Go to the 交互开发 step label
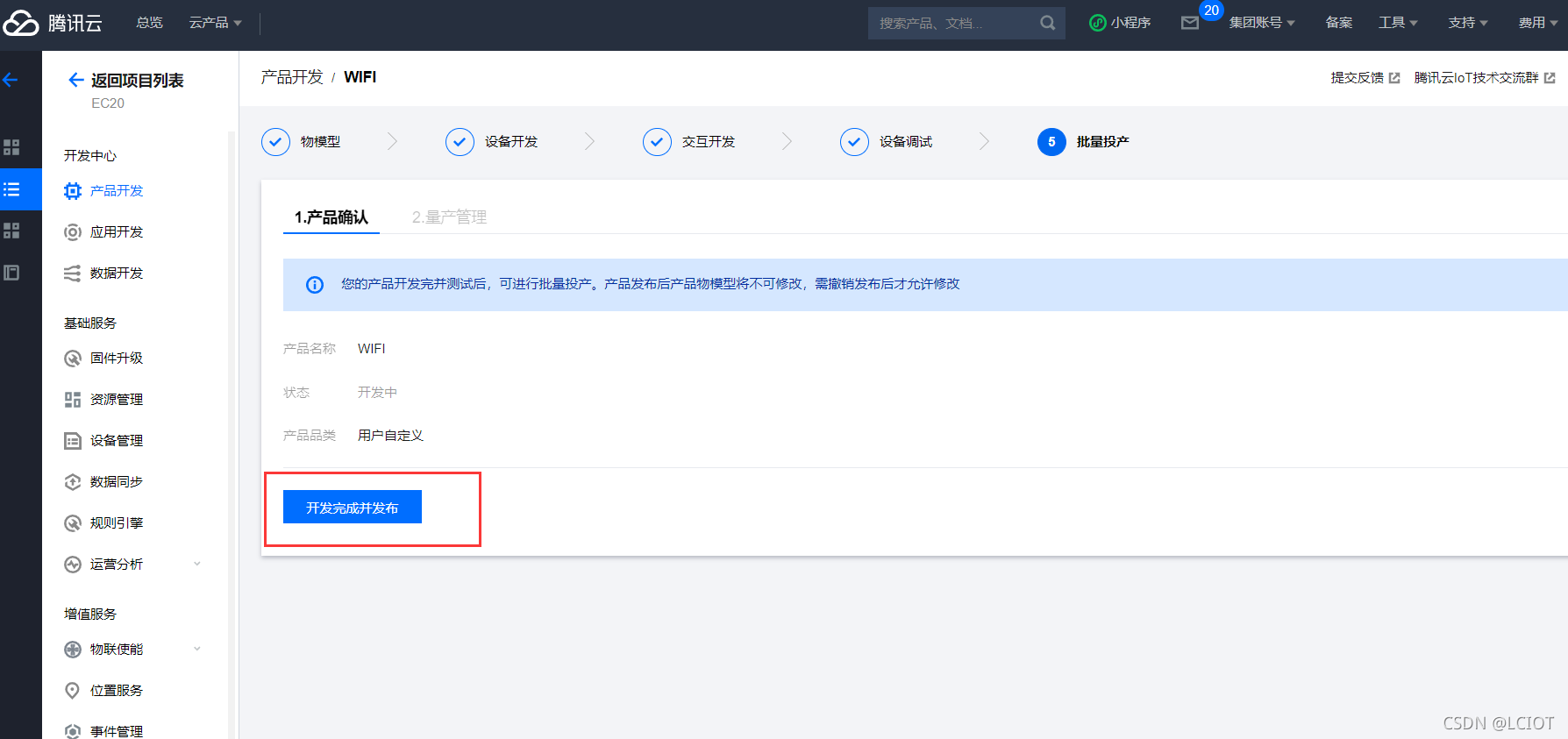This screenshot has width=1568, height=739. tap(709, 142)
